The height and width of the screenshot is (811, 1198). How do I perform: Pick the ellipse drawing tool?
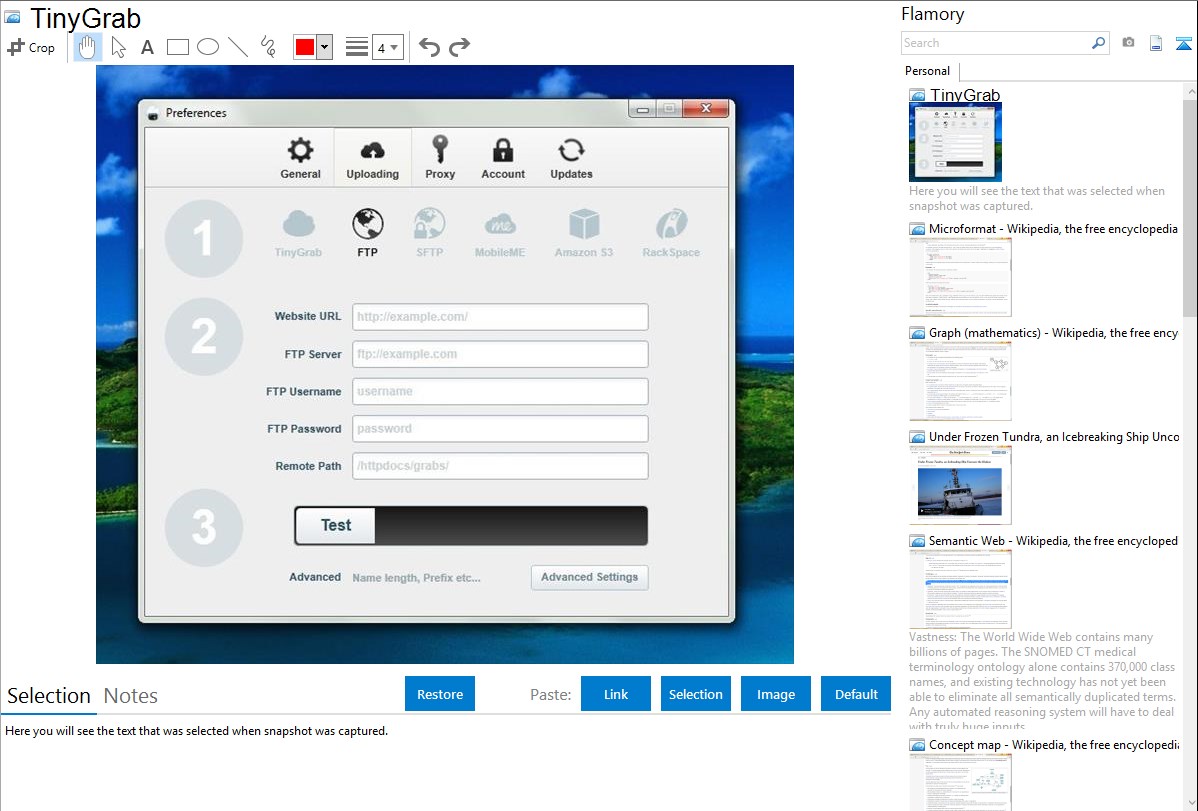coord(208,47)
